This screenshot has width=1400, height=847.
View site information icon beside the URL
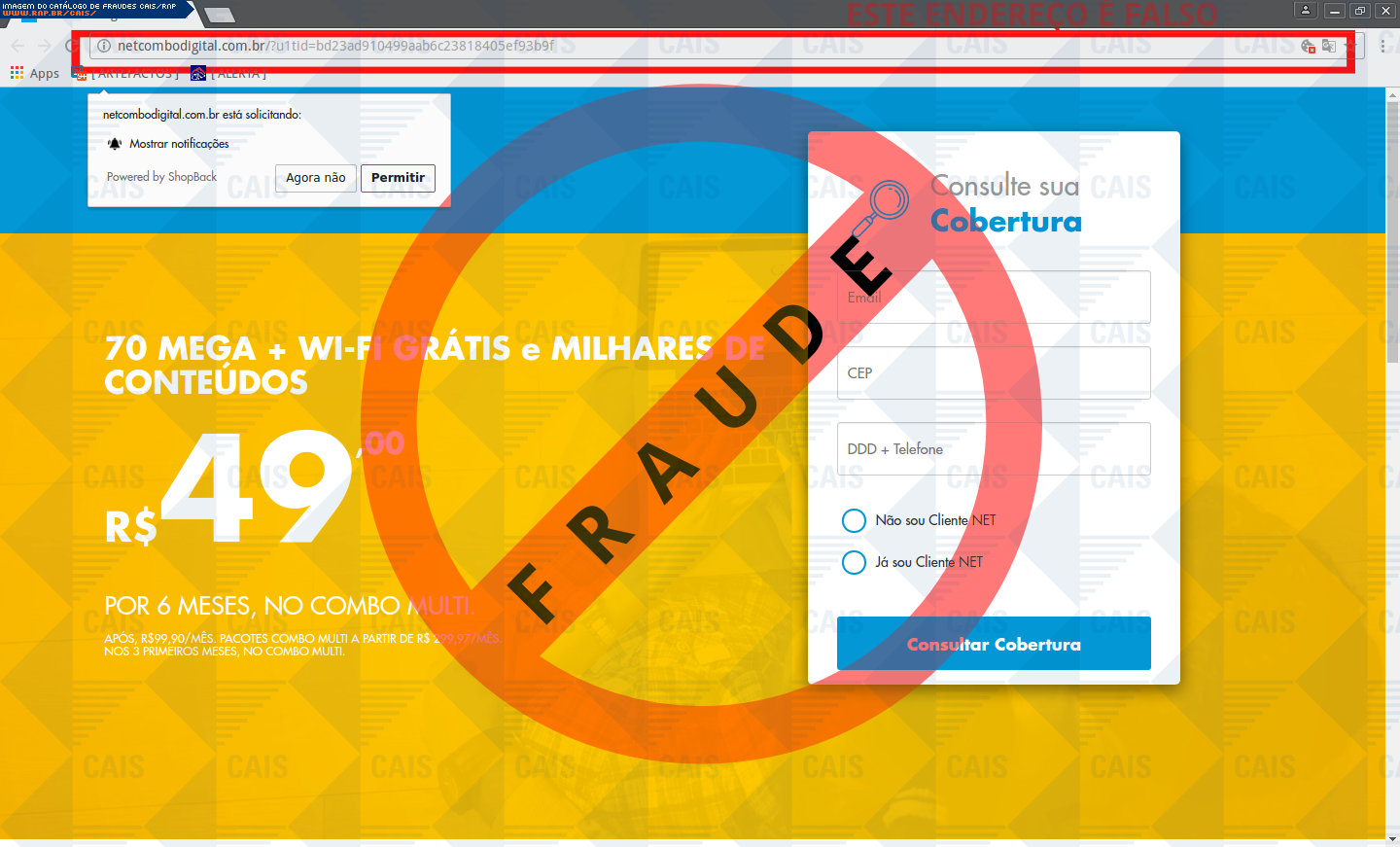click(104, 46)
